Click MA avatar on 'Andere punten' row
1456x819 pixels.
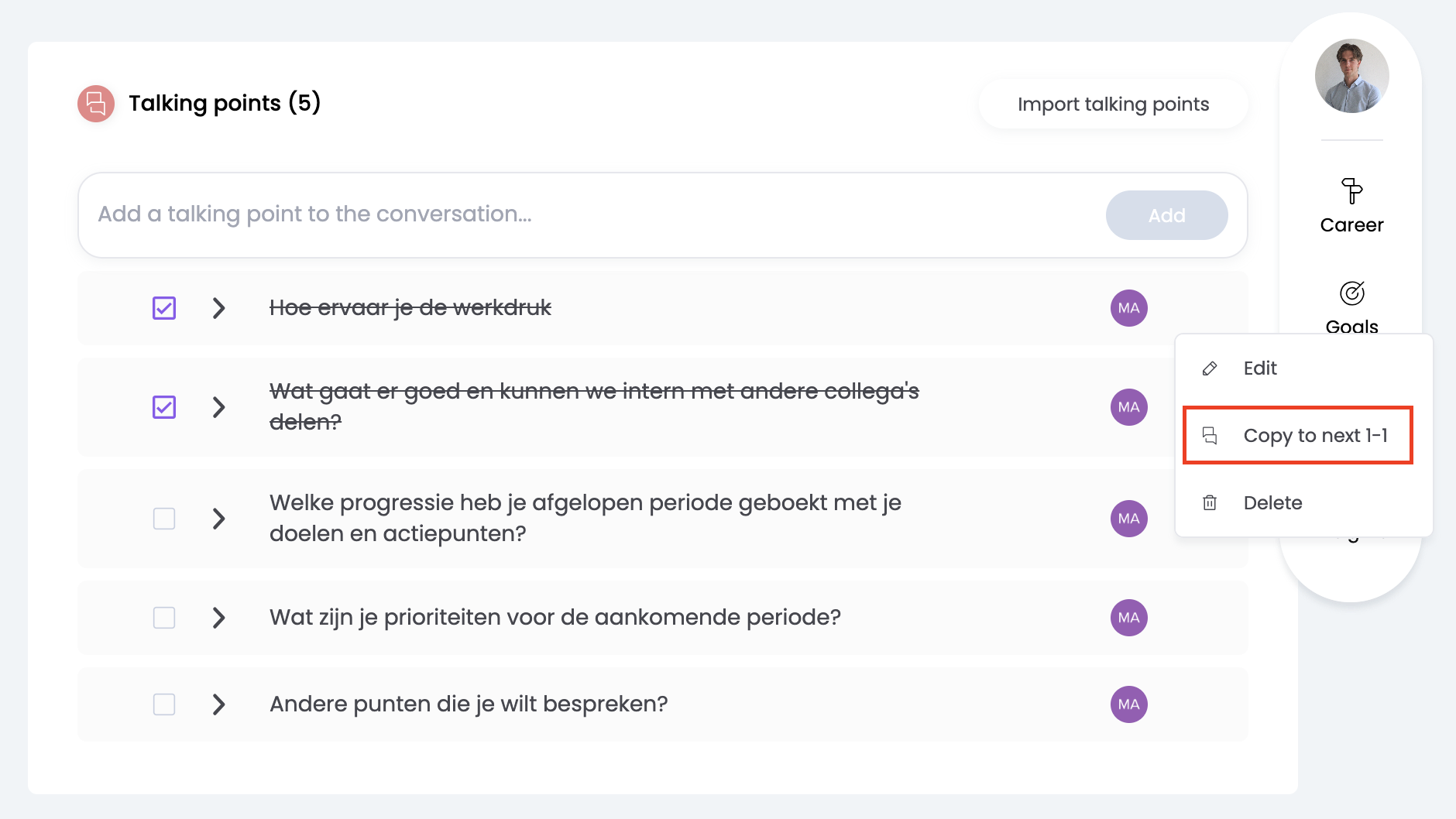pyautogui.click(x=1128, y=704)
